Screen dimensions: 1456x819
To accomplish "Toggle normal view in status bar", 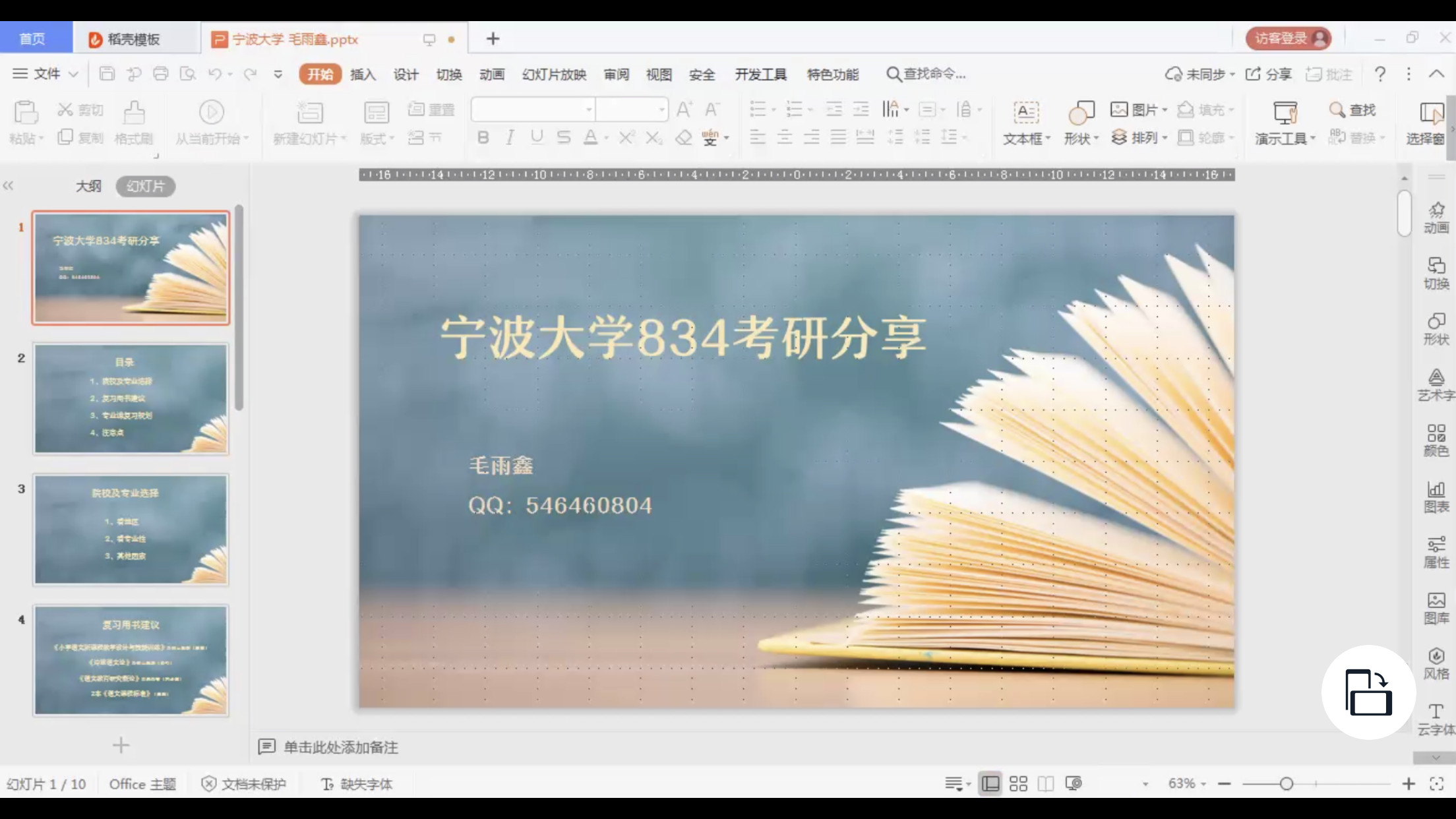I will pyautogui.click(x=990, y=783).
